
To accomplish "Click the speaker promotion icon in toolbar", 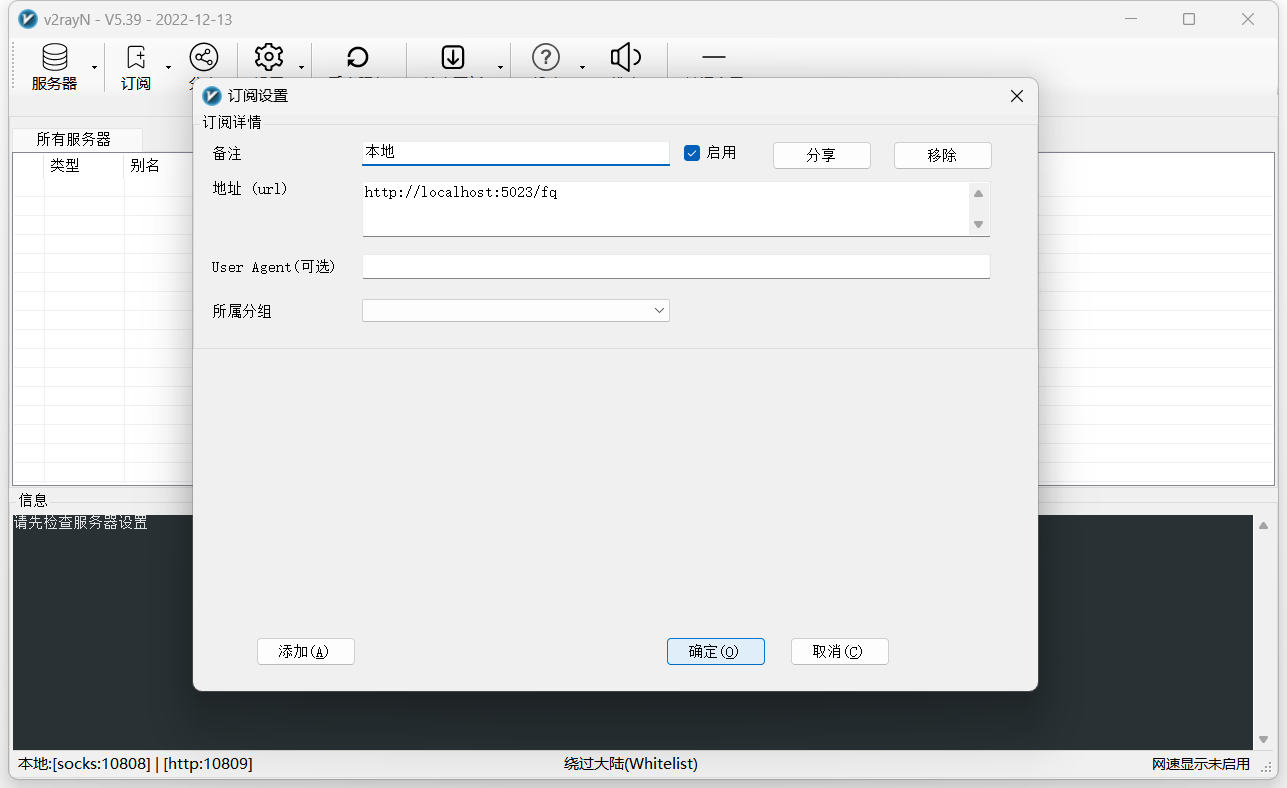I will click(x=625, y=57).
